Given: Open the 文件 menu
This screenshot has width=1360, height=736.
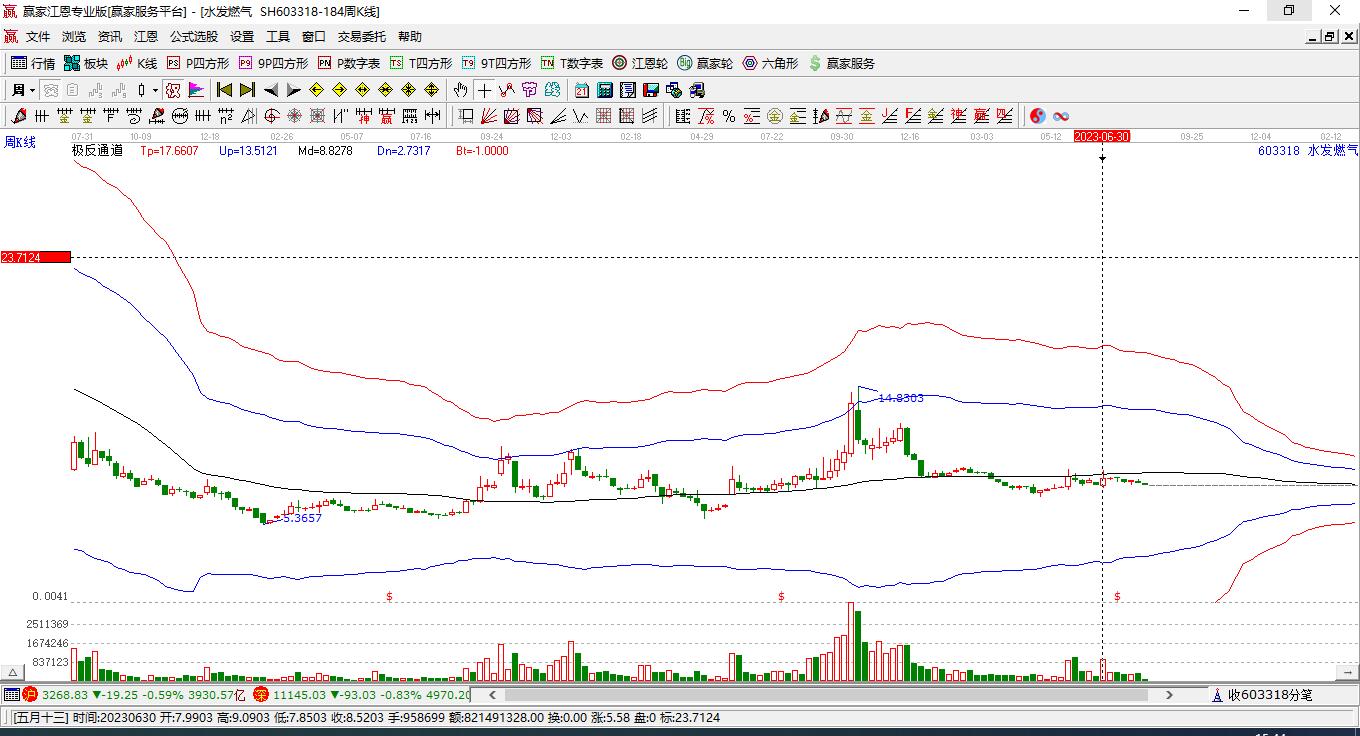Looking at the screenshot, I should click(x=38, y=37).
